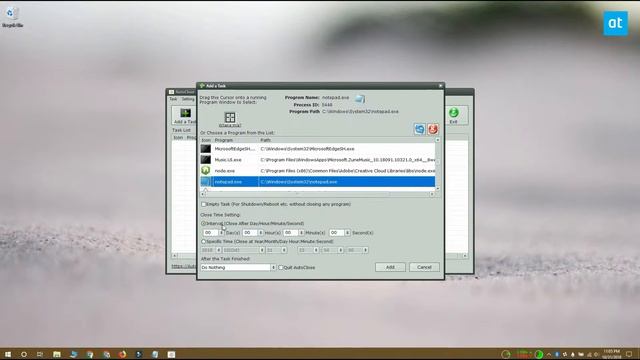The width and height of the screenshot is (640, 360).
Task: Select the Music.UI.exe row
Action: pyautogui.click(x=317, y=160)
